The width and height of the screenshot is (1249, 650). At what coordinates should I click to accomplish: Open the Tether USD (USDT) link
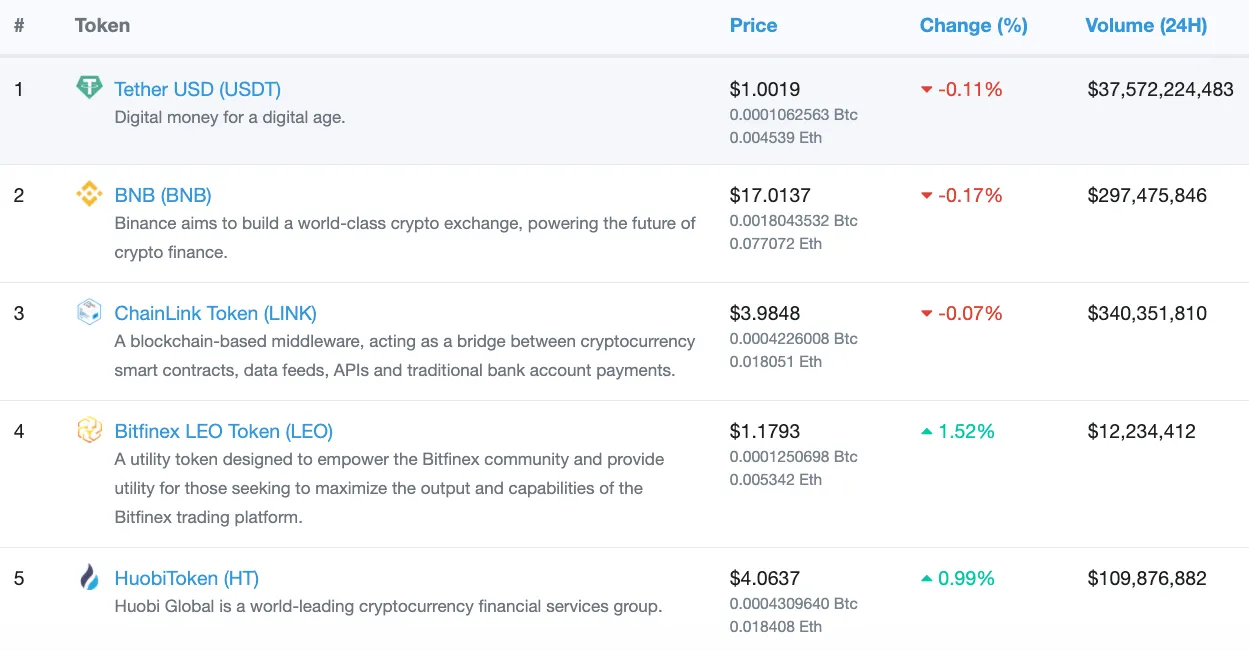tap(197, 89)
